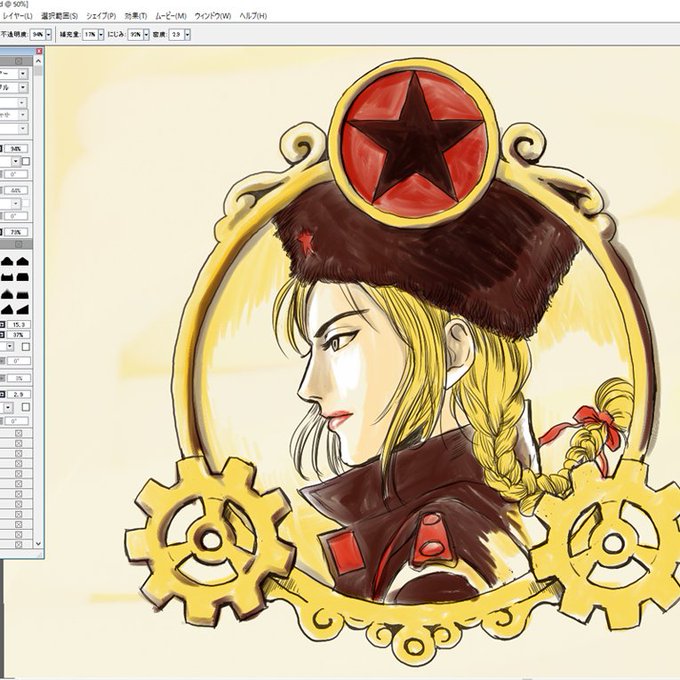Select triangular ramp tip profile, bottom row right

pos(23,309)
